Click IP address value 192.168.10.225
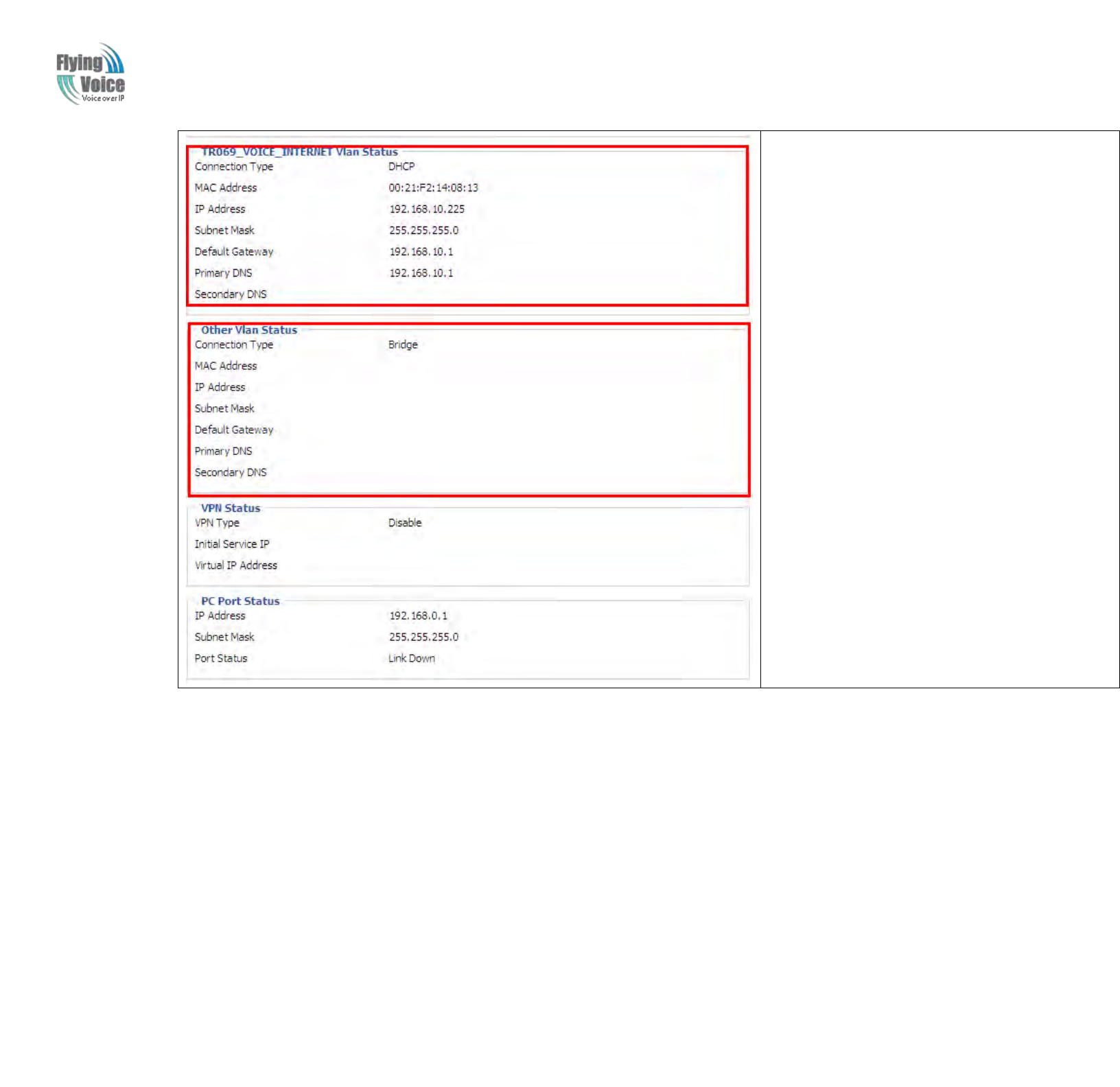Image resolution: width=1120 pixels, height=1087 pixels. point(427,209)
